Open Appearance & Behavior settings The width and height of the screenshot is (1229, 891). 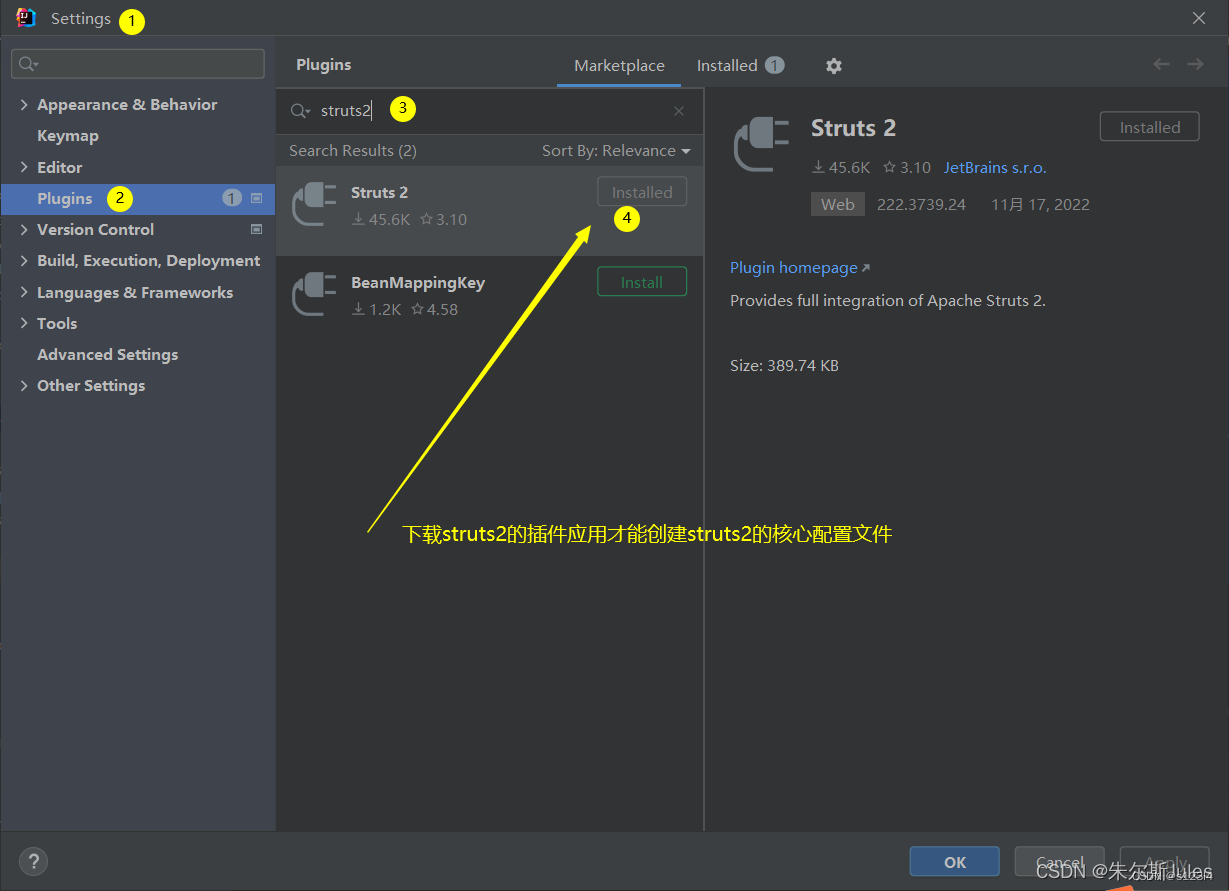(127, 105)
